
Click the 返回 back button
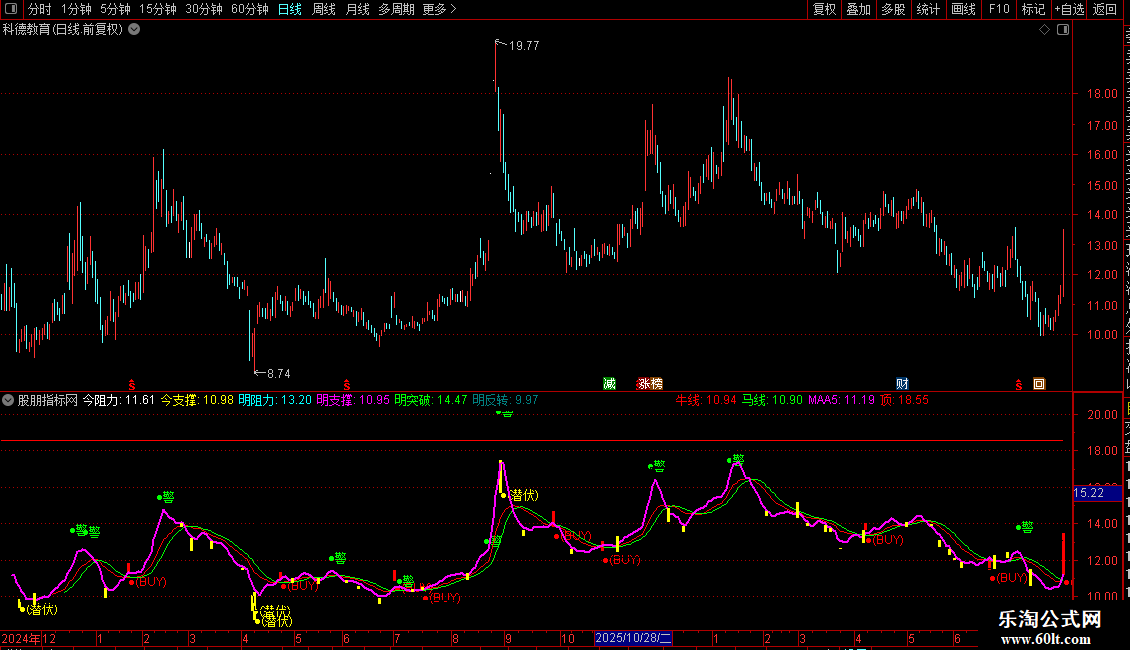pos(1105,9)
